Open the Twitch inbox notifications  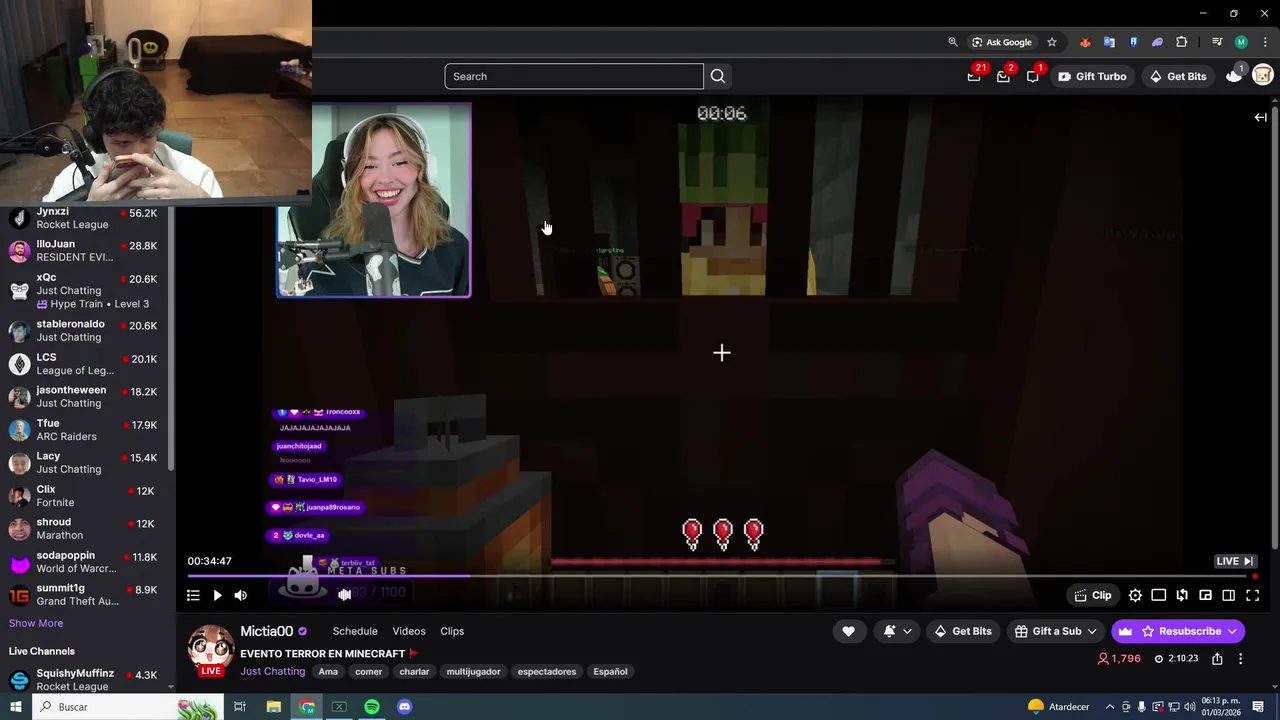[x=1003, y=76]
